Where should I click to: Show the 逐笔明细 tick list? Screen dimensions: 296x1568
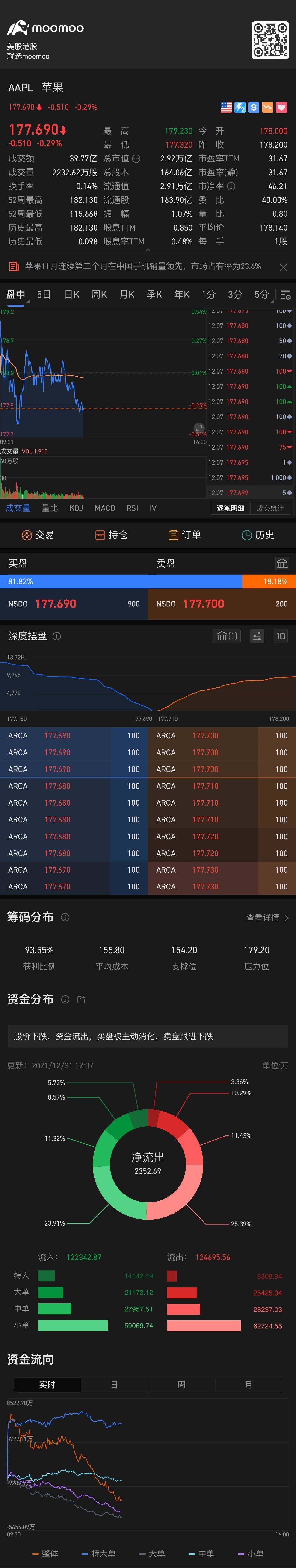tap(231, 508)
